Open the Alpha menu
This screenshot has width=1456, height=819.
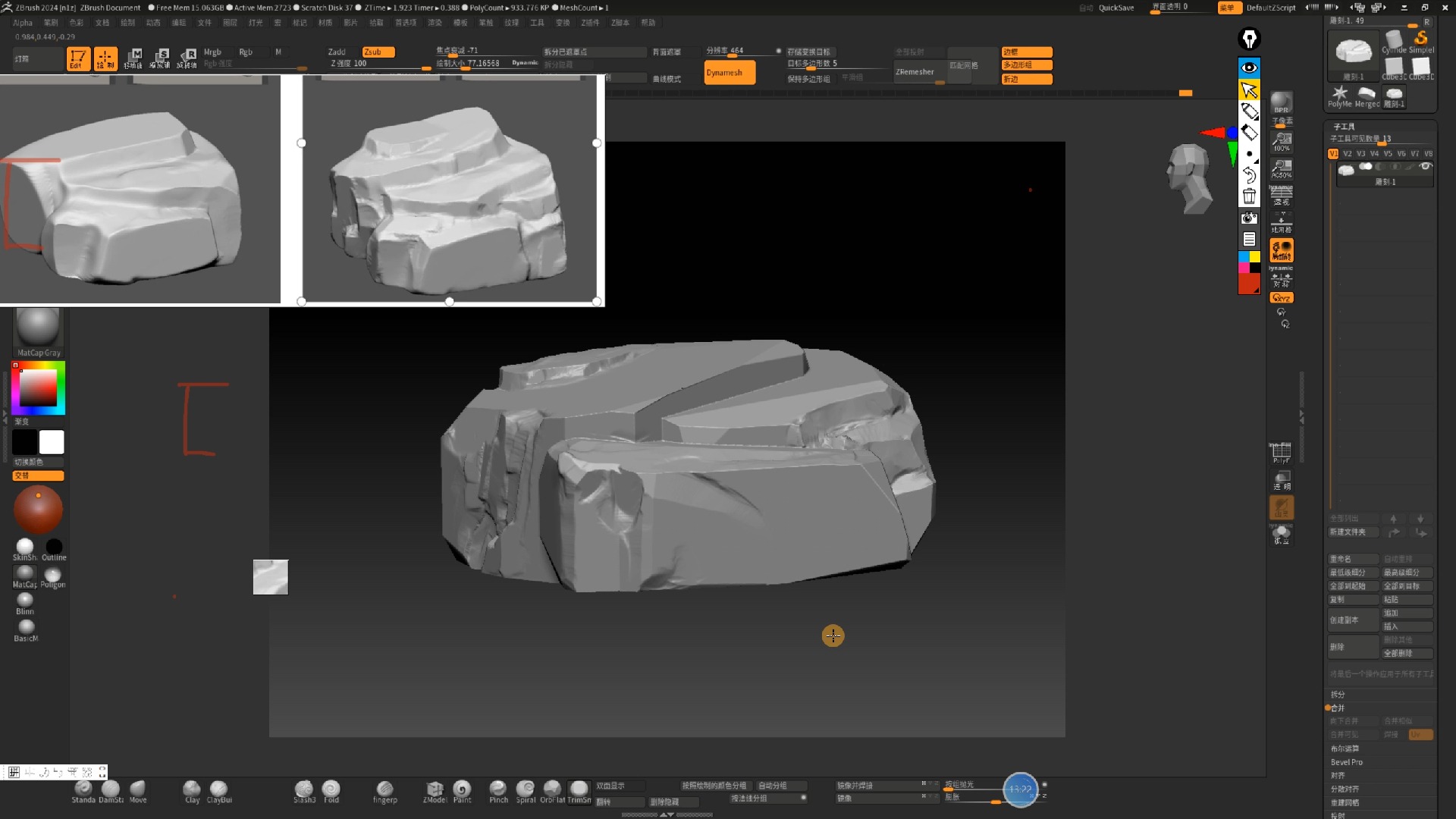(x=23, y=23)
